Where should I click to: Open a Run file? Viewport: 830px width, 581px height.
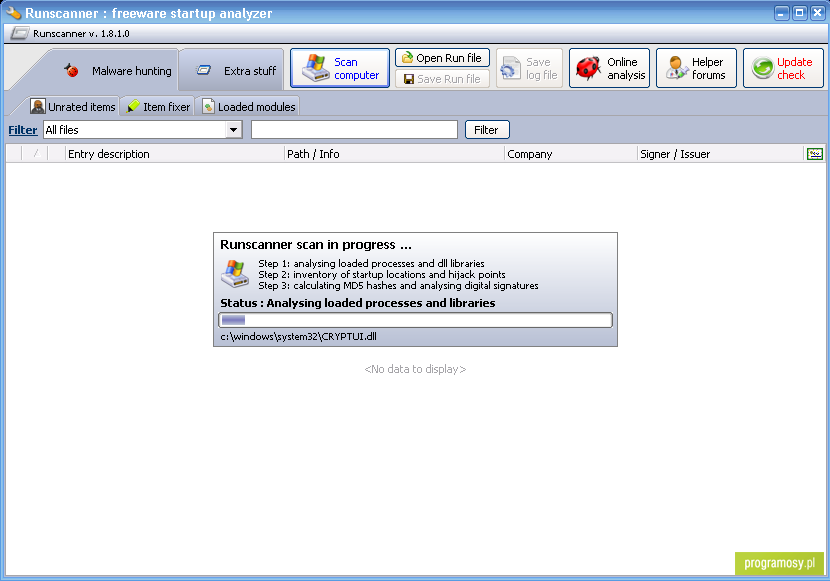point(443,58)
